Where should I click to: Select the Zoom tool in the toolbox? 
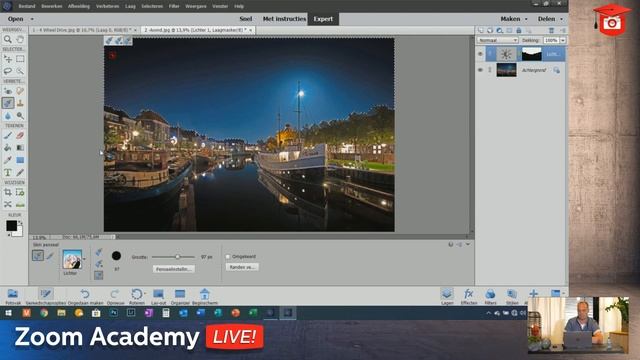(x=8, y=39)
